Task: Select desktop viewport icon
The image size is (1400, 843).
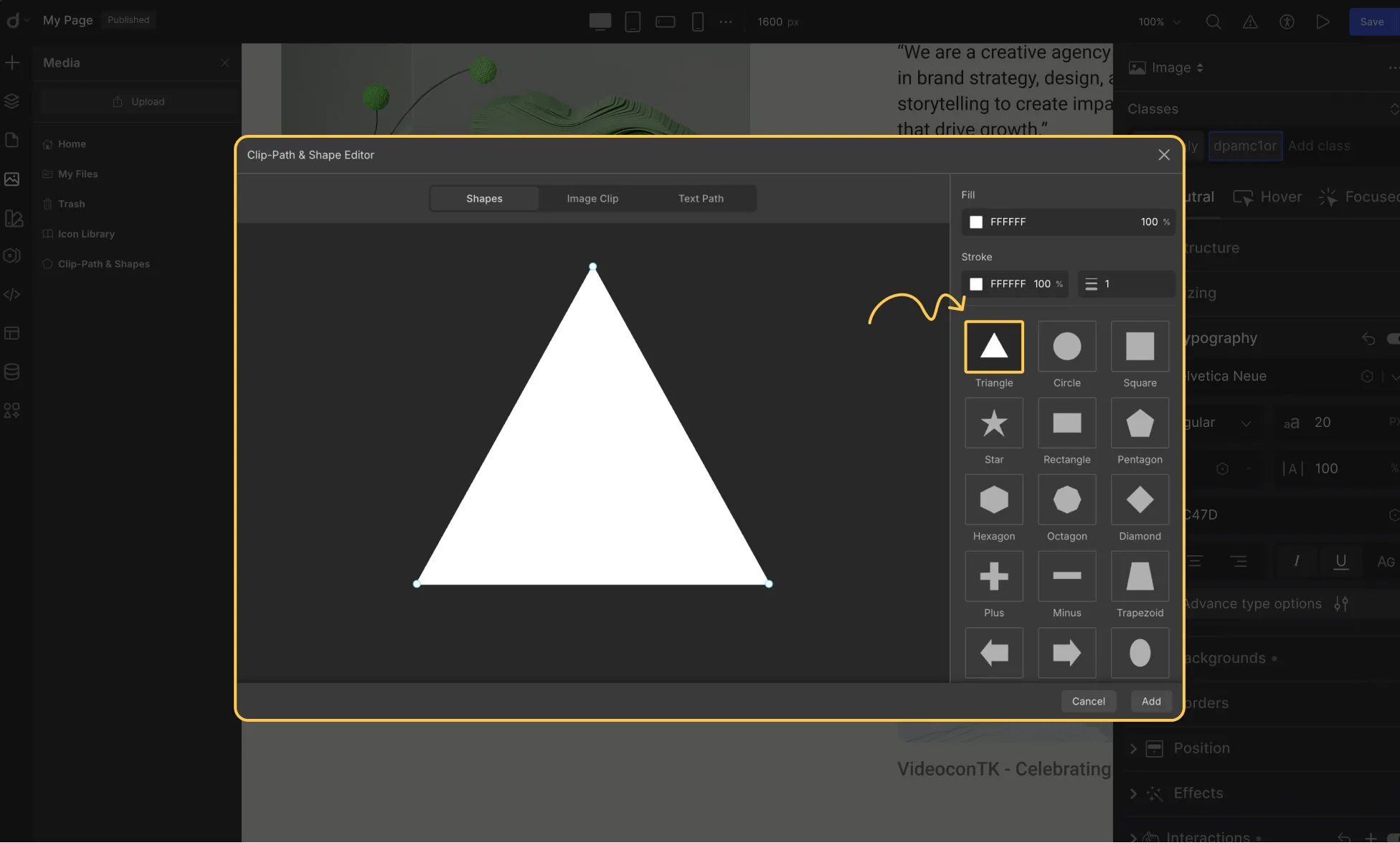Action: (600, 22)
